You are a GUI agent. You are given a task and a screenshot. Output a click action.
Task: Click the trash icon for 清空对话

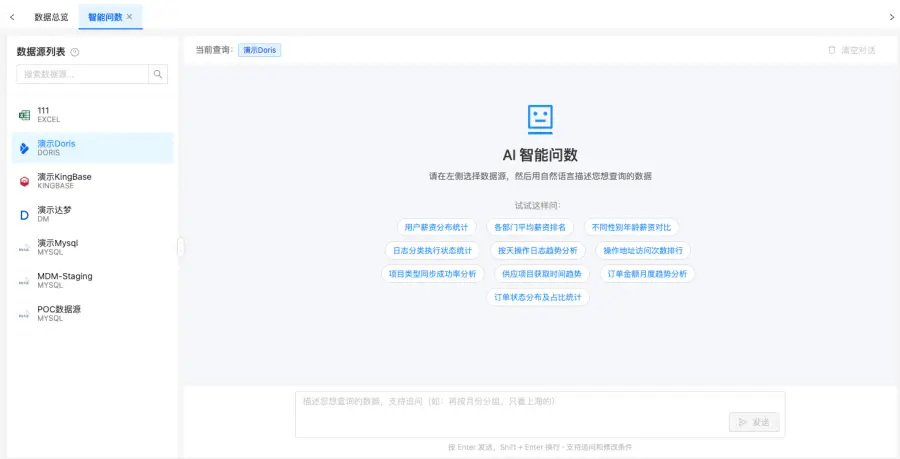pyautogui.click(x=832, y=50)
